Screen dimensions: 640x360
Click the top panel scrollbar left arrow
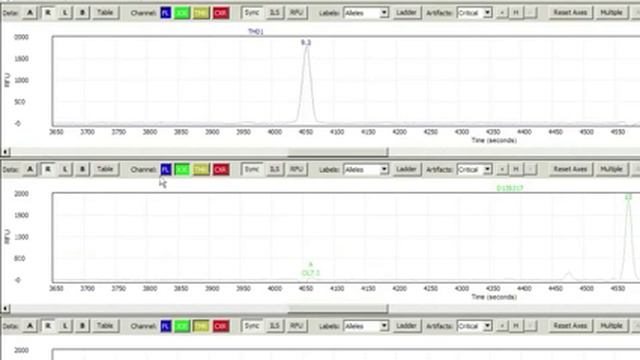coord(5,152)
